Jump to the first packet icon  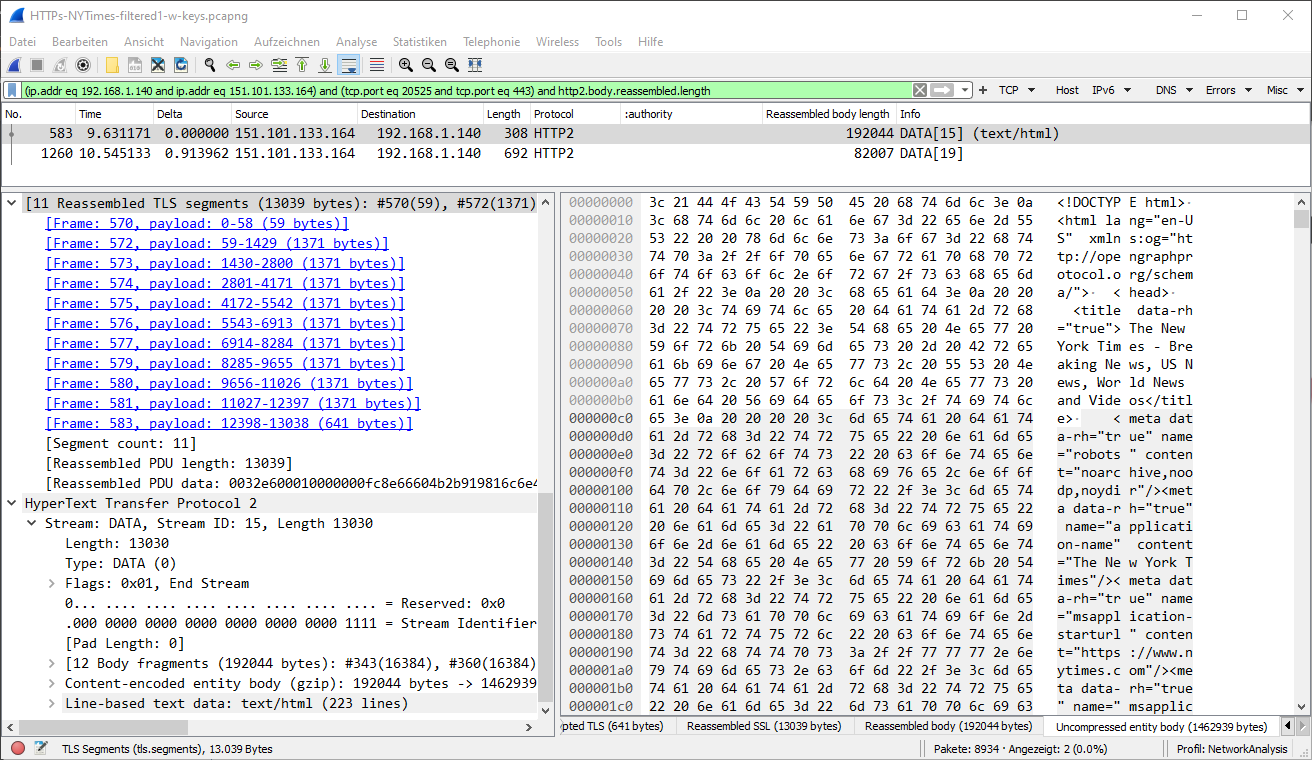coord(302,65)
